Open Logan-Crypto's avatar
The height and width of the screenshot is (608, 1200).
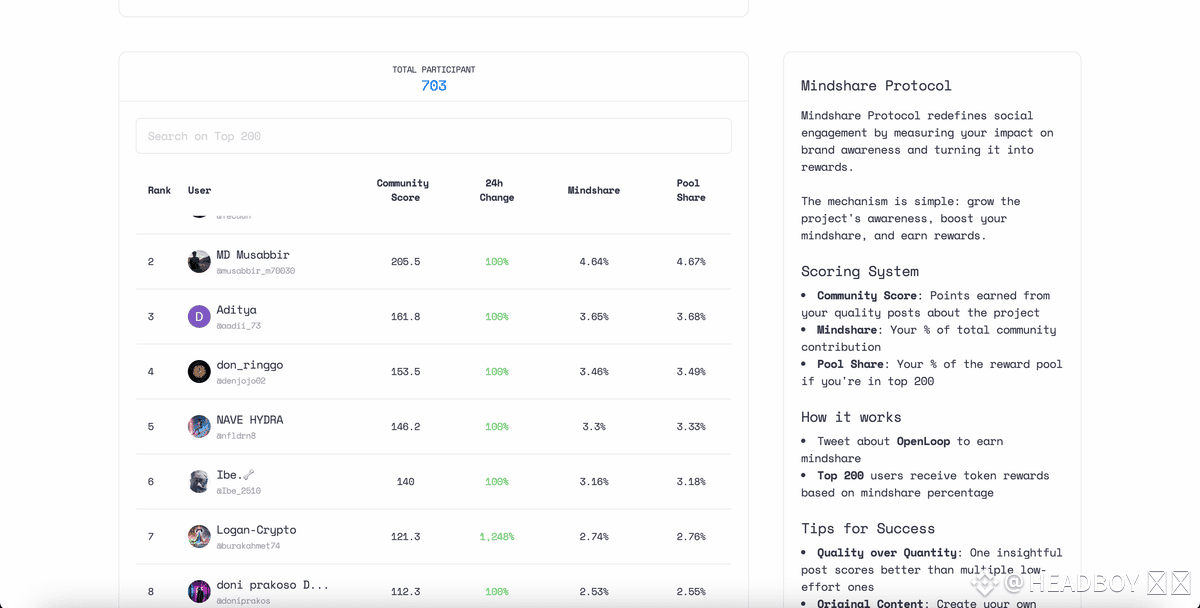click(x=199, y=537)
